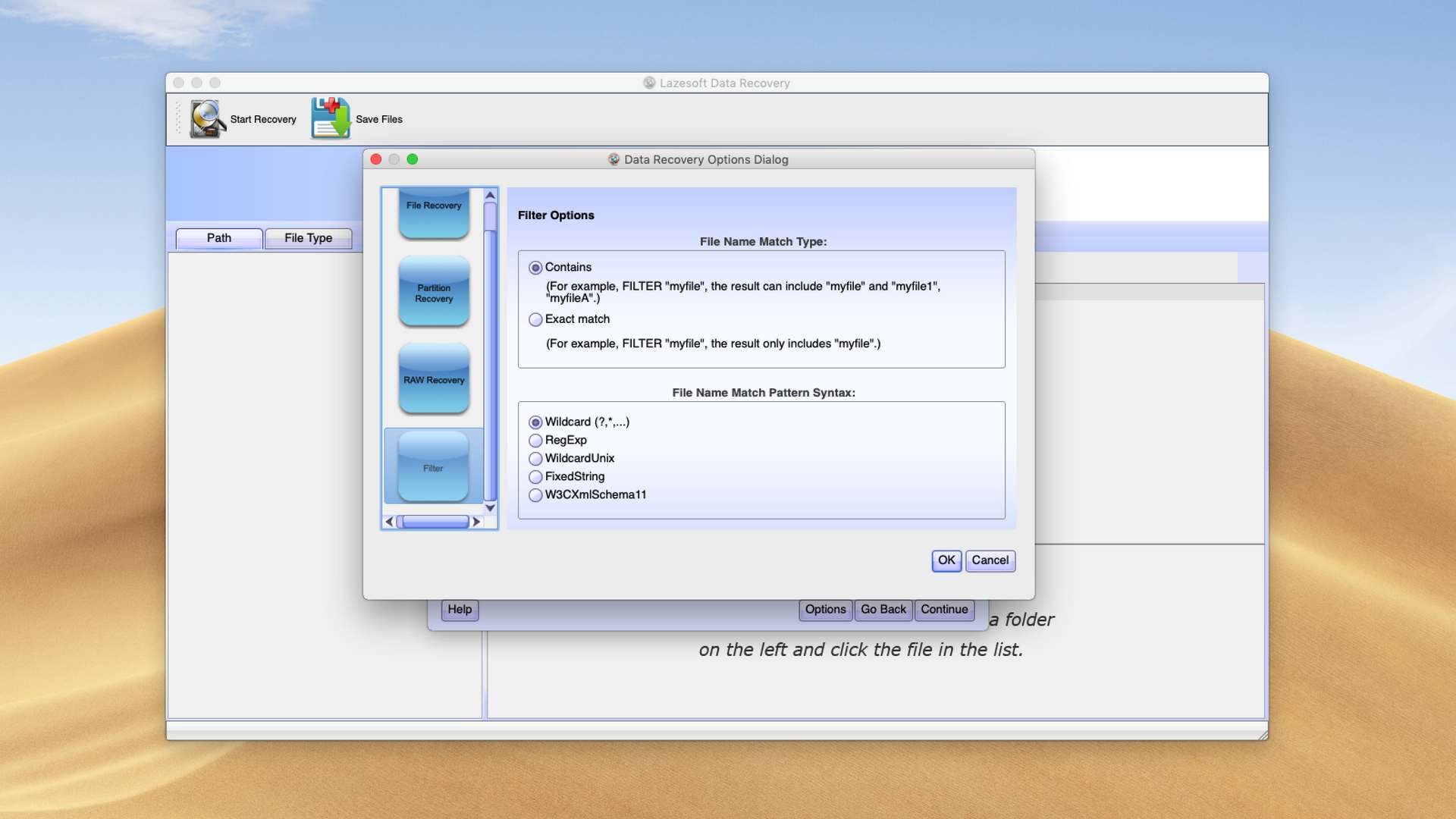Click the sidebar horizontal scrollbar thumb
The image size is (1456, 819).
[435, 522]
